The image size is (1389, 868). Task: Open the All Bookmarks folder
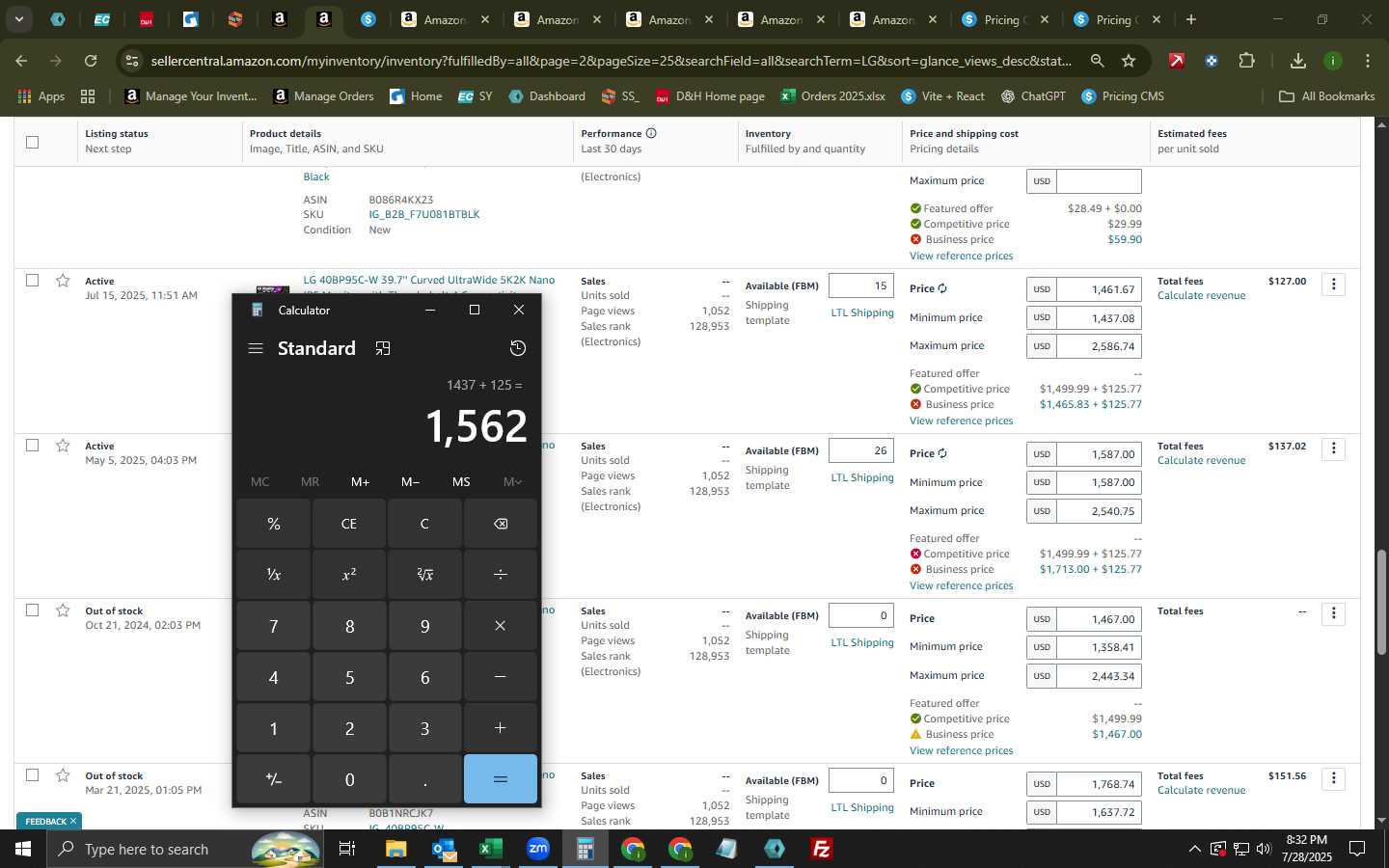(1326, 96)
